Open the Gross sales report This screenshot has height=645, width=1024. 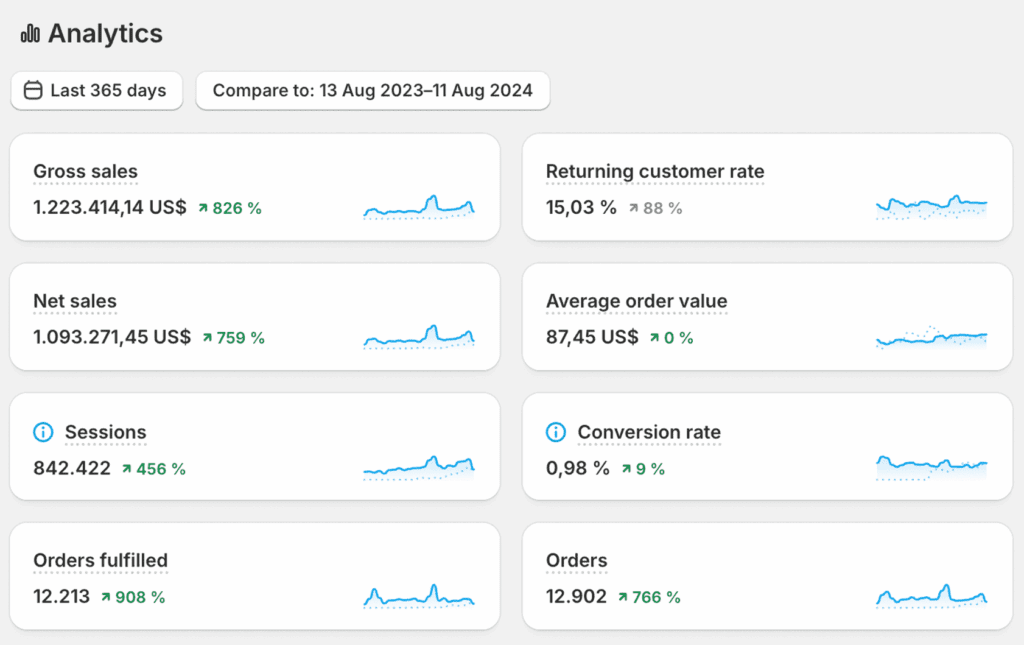coord(85,172)
